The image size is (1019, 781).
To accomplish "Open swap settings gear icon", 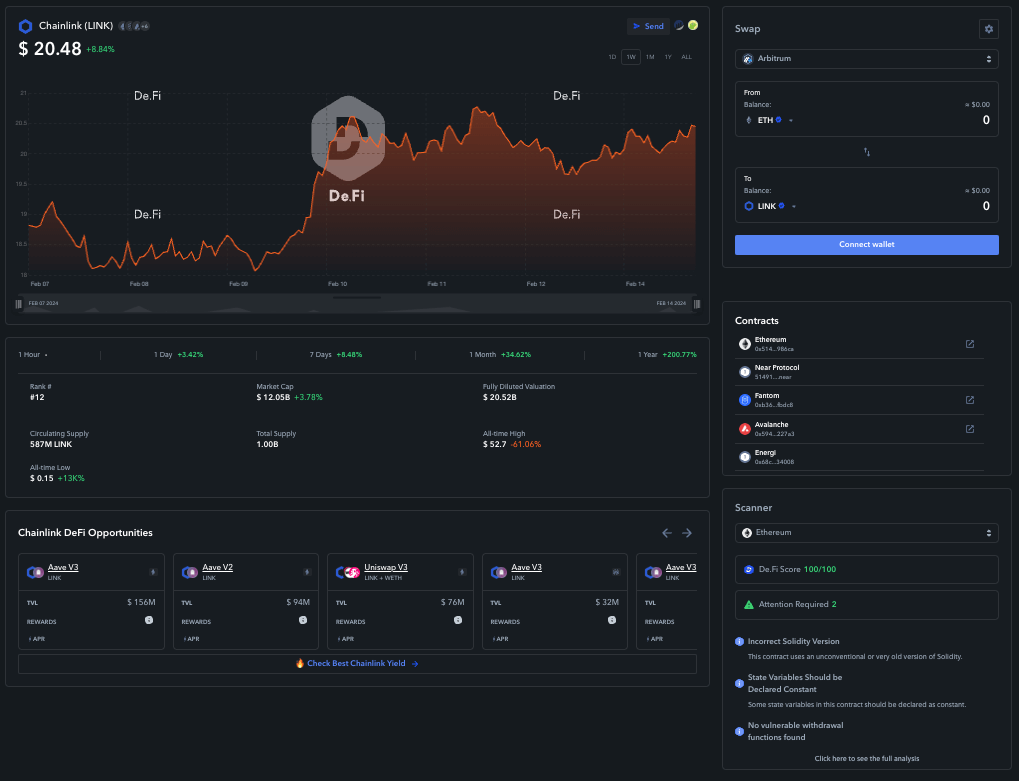I will tap(988, 29).
